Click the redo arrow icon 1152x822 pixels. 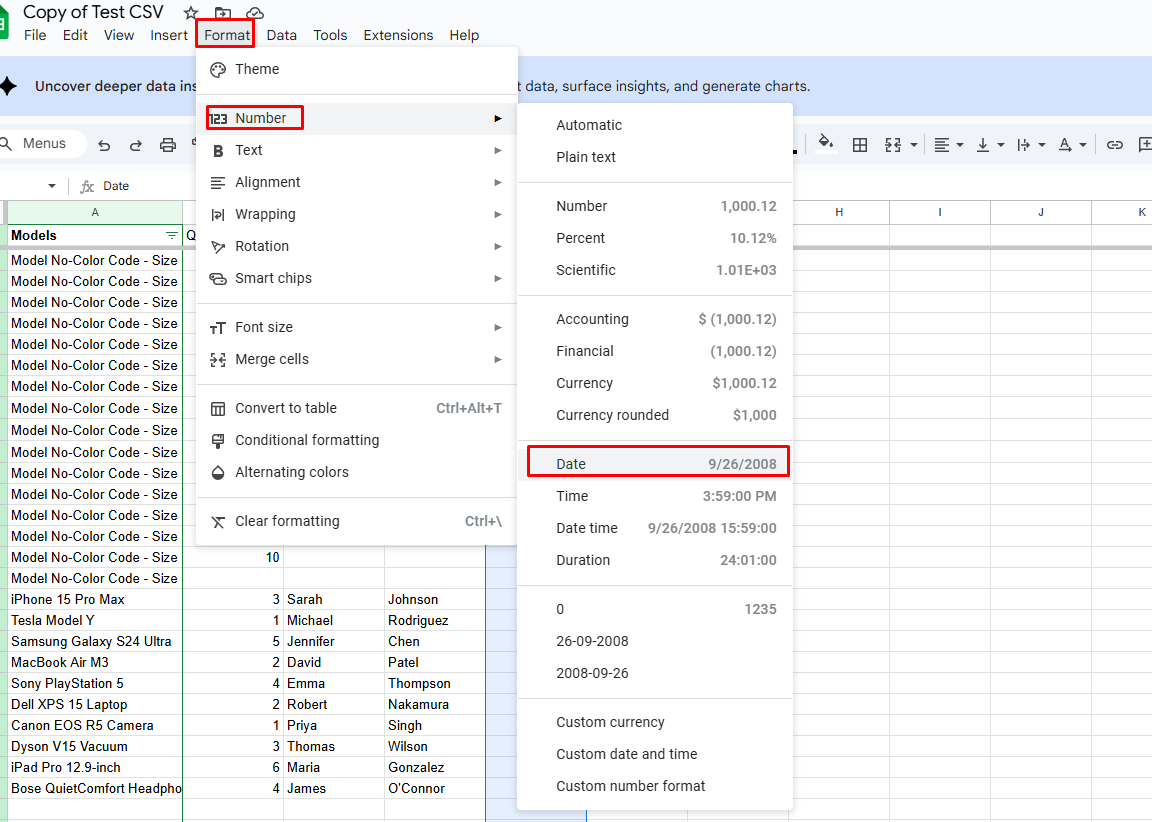click(136, 145)
